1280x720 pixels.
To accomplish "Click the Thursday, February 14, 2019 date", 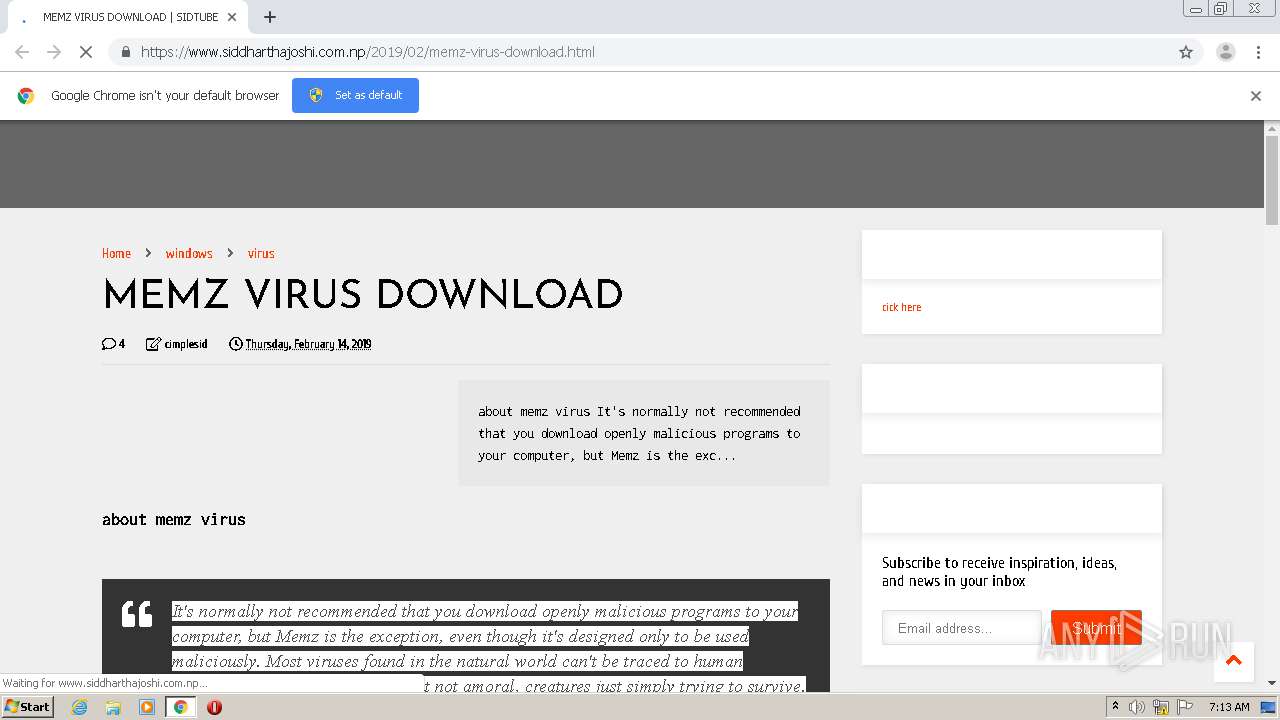I will [x=308, y=344].
